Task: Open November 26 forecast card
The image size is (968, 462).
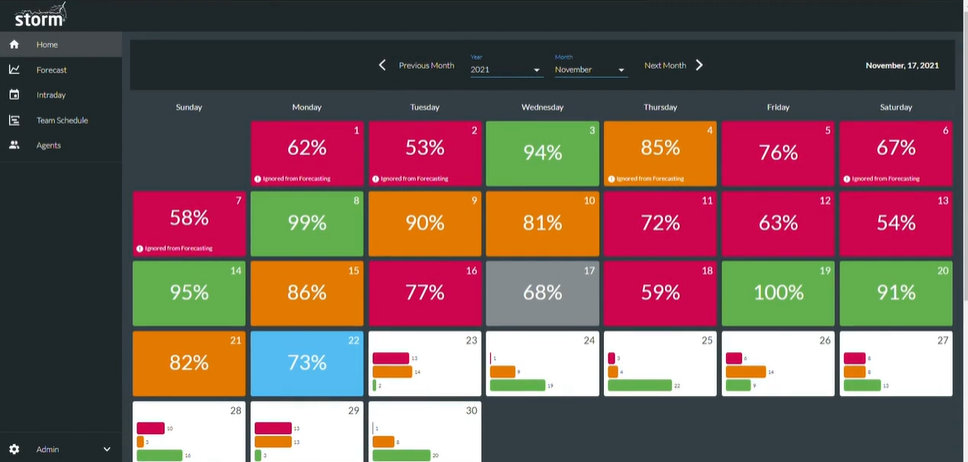Action: click(778, 363)
